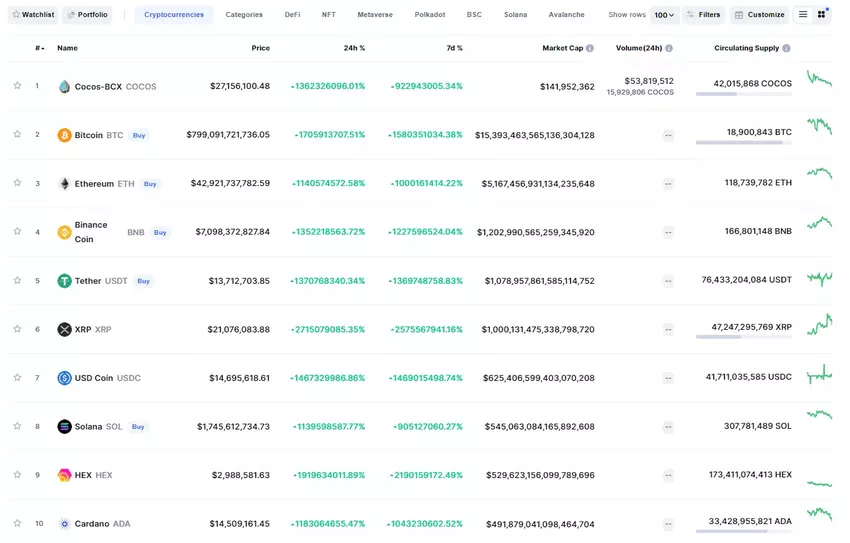Sort by rank using # column header
Image resolution: width=850 pixels, height=543 pixels.
(x=39, y=48)
